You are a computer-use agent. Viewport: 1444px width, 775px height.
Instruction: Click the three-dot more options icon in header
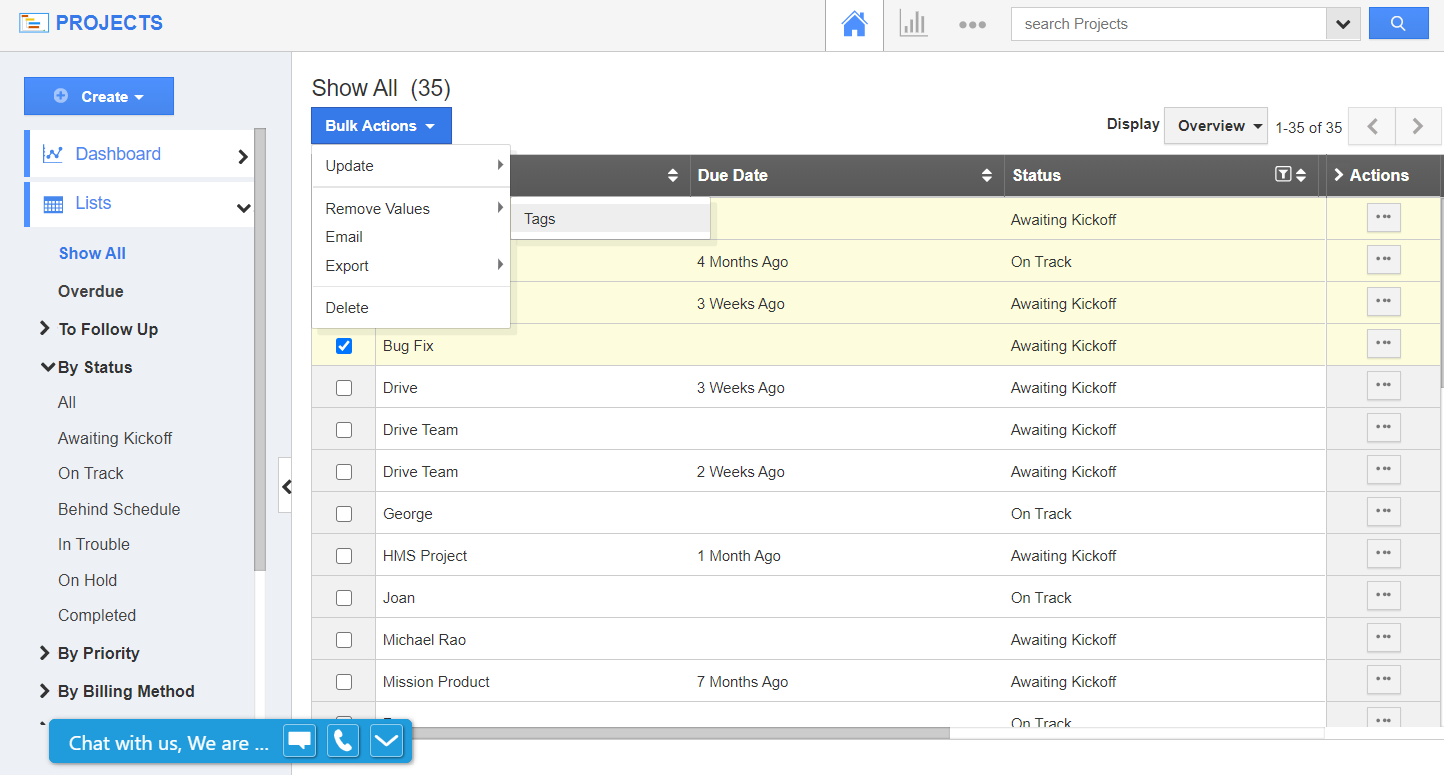pos(972,25)
